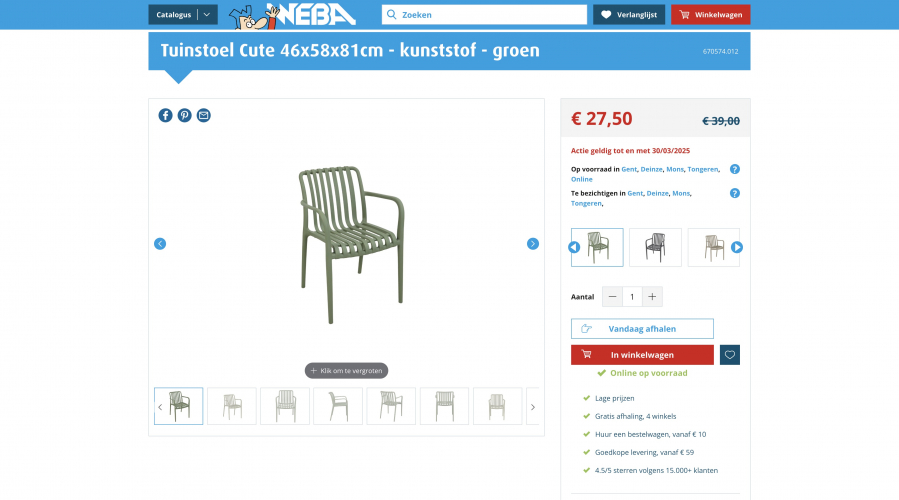Click the stock availability help icon
The width and height of the screenshot is (899, 500).
coord(734,169)
